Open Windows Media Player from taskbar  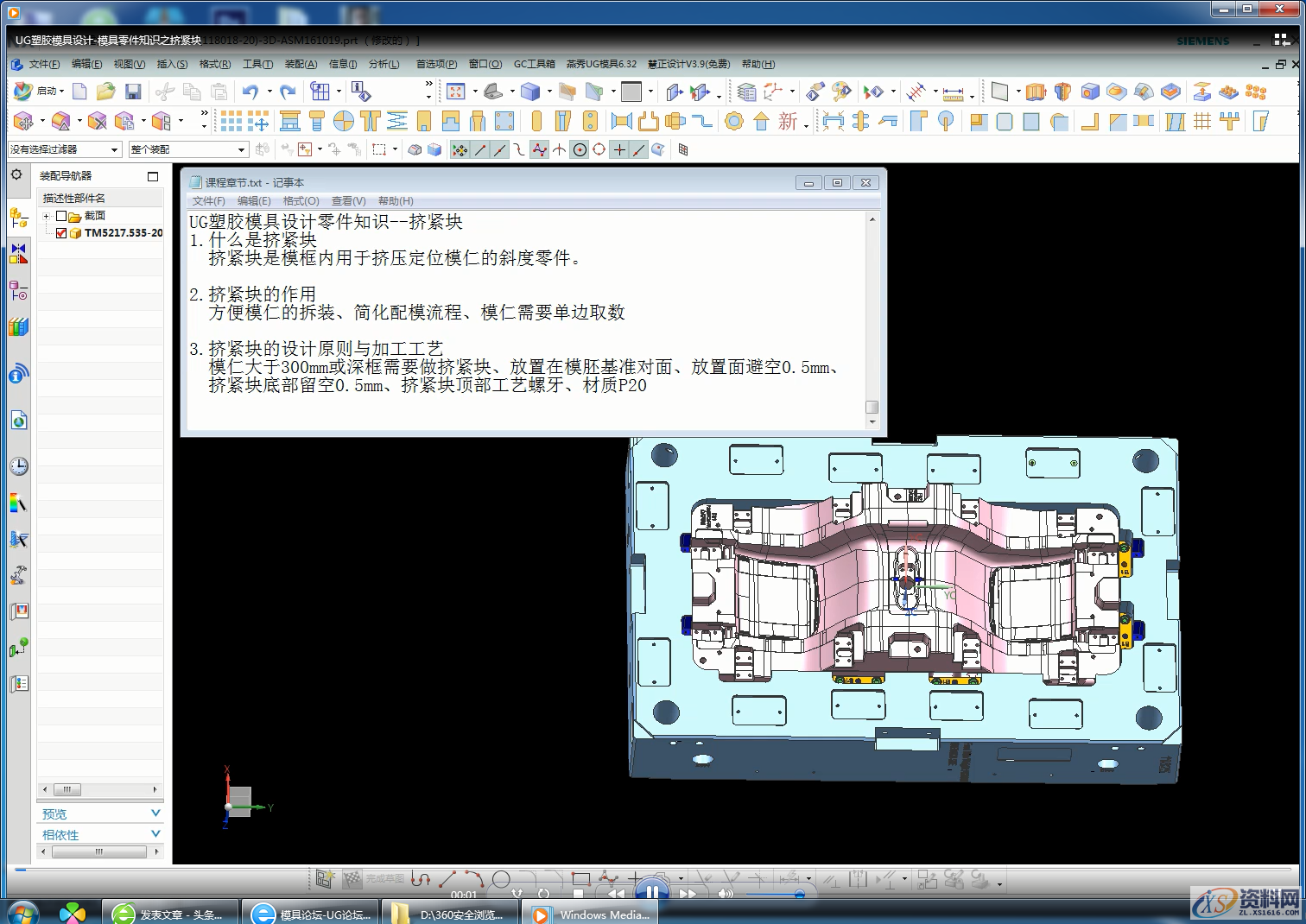[590, 913]
